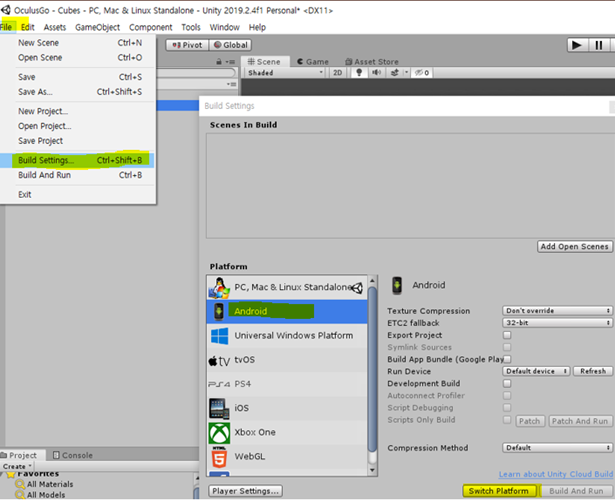Toggle Script Debugging checkbox
615x501 pixels.
(507, 408)
